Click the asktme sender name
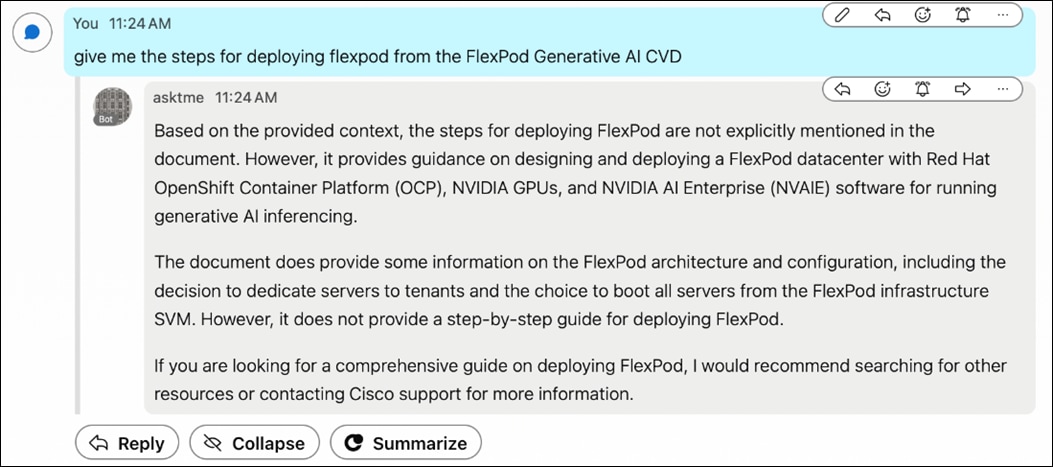This screenshot has height=467, width=1053. point(178,97)
